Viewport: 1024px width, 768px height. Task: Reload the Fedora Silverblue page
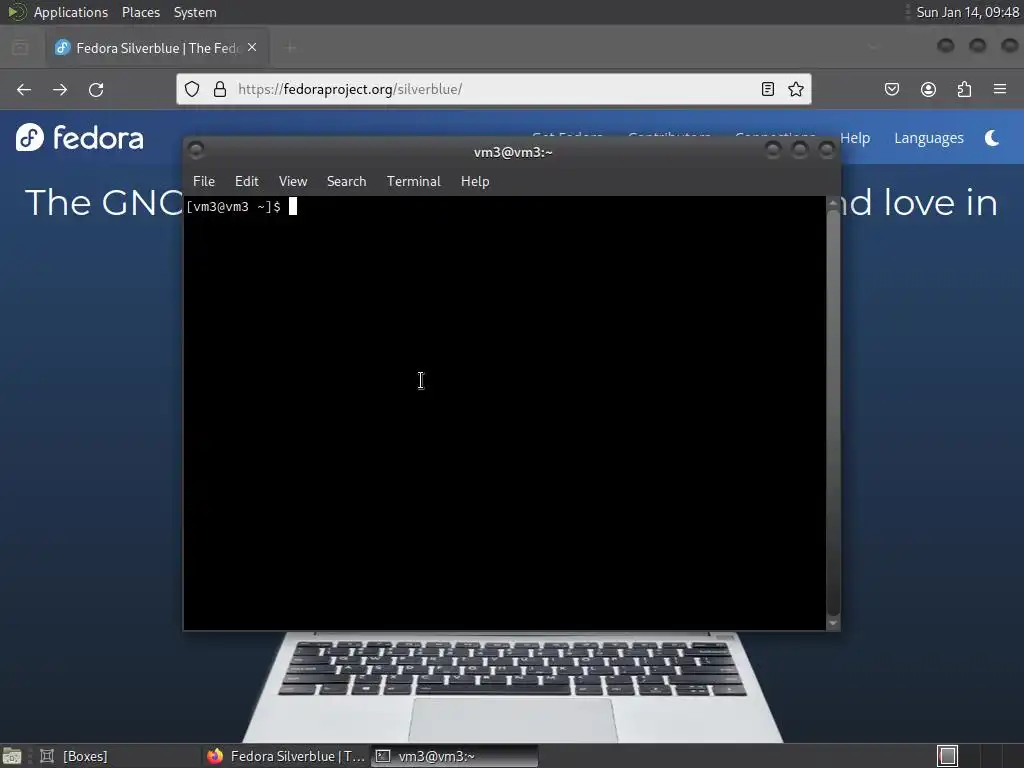(96, 89)
